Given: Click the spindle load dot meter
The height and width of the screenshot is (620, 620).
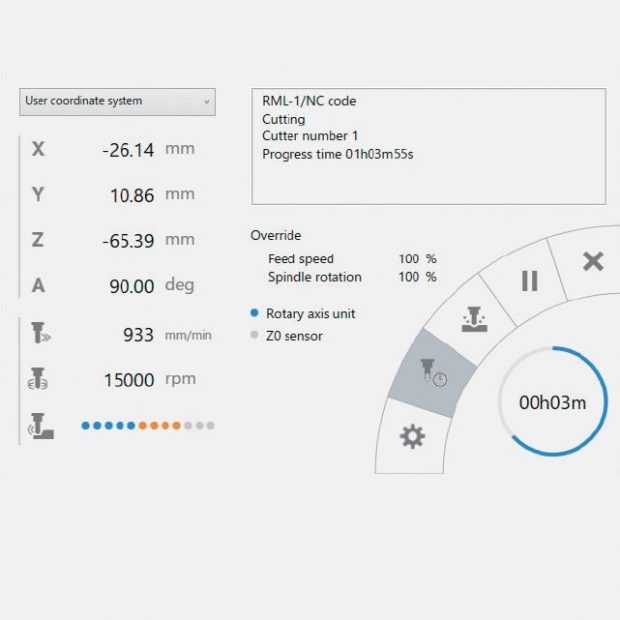Looking at the screenshot, I should (147, 425).
